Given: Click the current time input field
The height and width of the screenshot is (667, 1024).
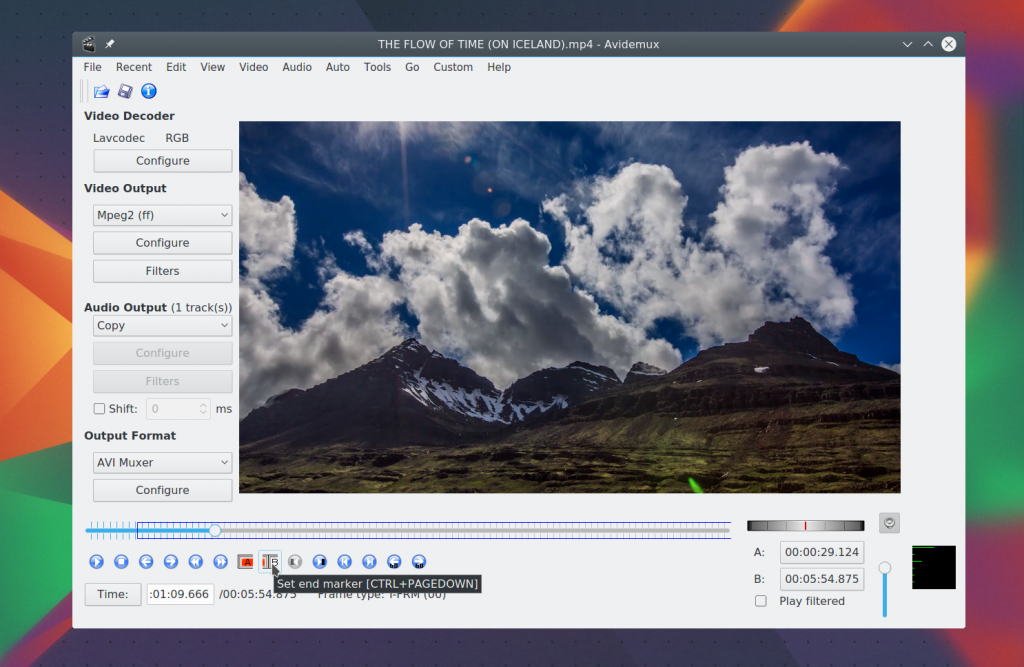Looking at the screenshot, I should [180, 594].
